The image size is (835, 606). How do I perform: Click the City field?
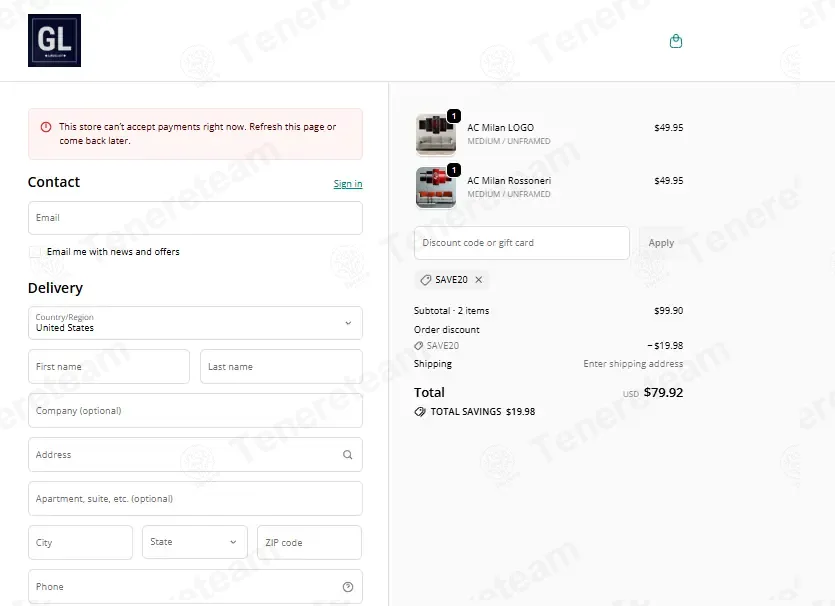pyautogui.click(x=80, y=543)
